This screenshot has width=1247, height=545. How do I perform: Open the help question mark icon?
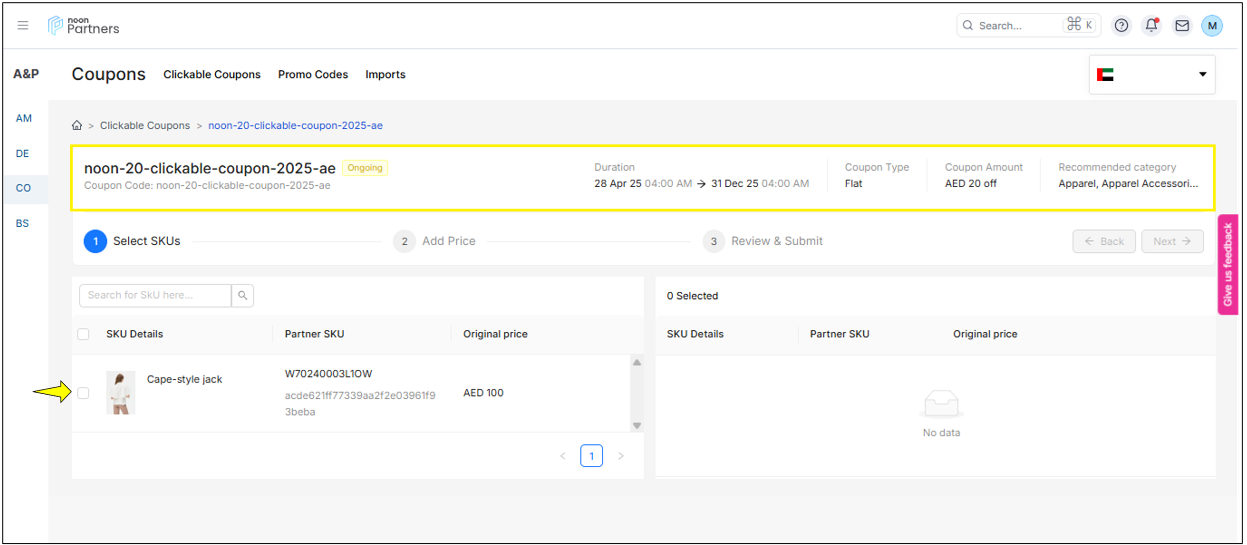[x=1121, y=26]
